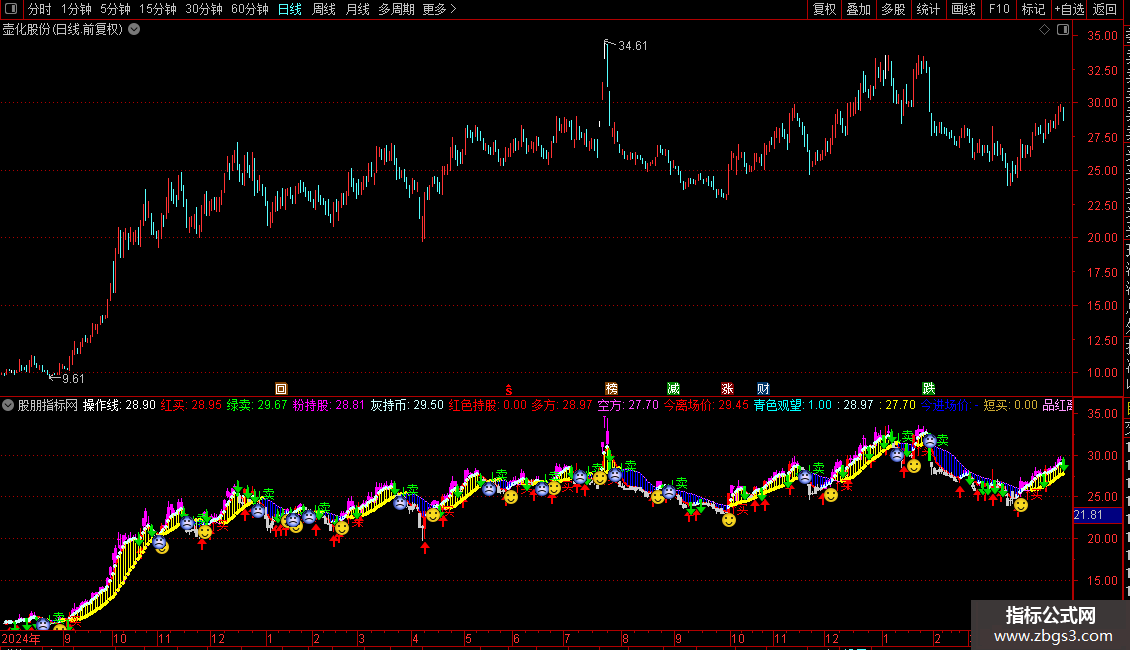1130x650 pixels.
Task: Click the 灰持币: 29.50 readout
Action: tap(407, 405)
